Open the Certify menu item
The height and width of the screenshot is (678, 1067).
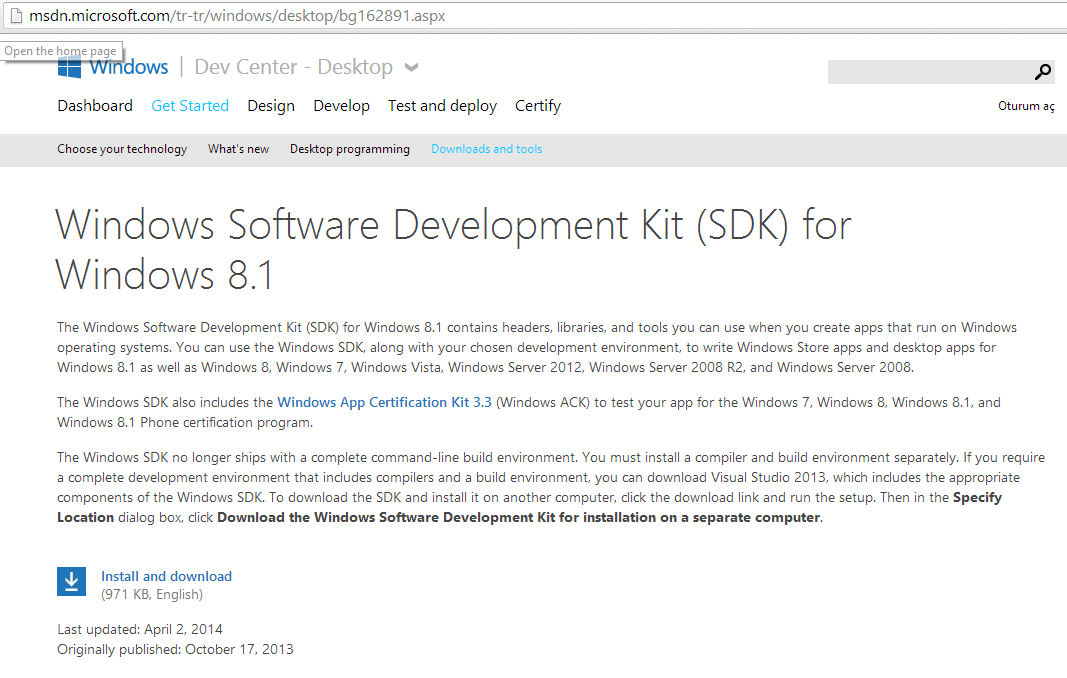[538, 106]
